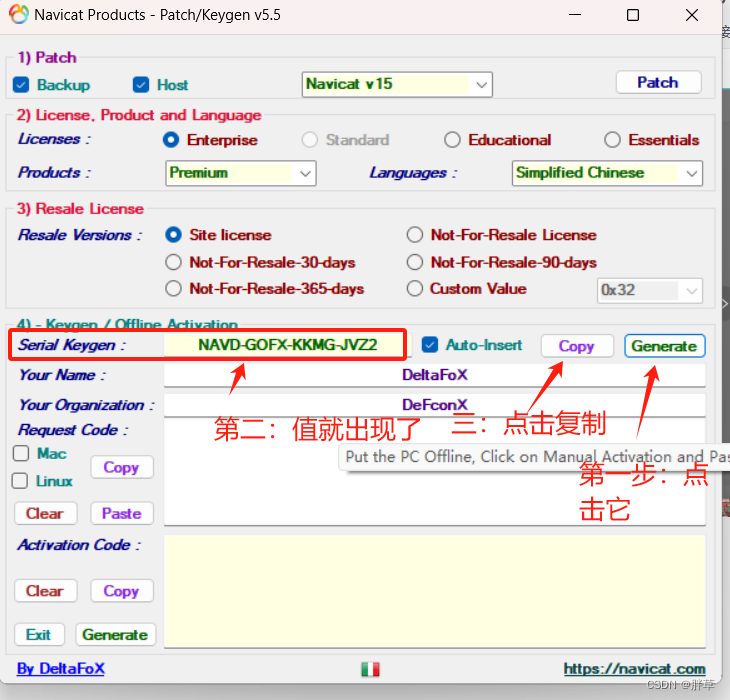Image resolution: width=730 pixels, height=700 pixels.
Task: Enable the Mac checkbox
Action: 21,453
